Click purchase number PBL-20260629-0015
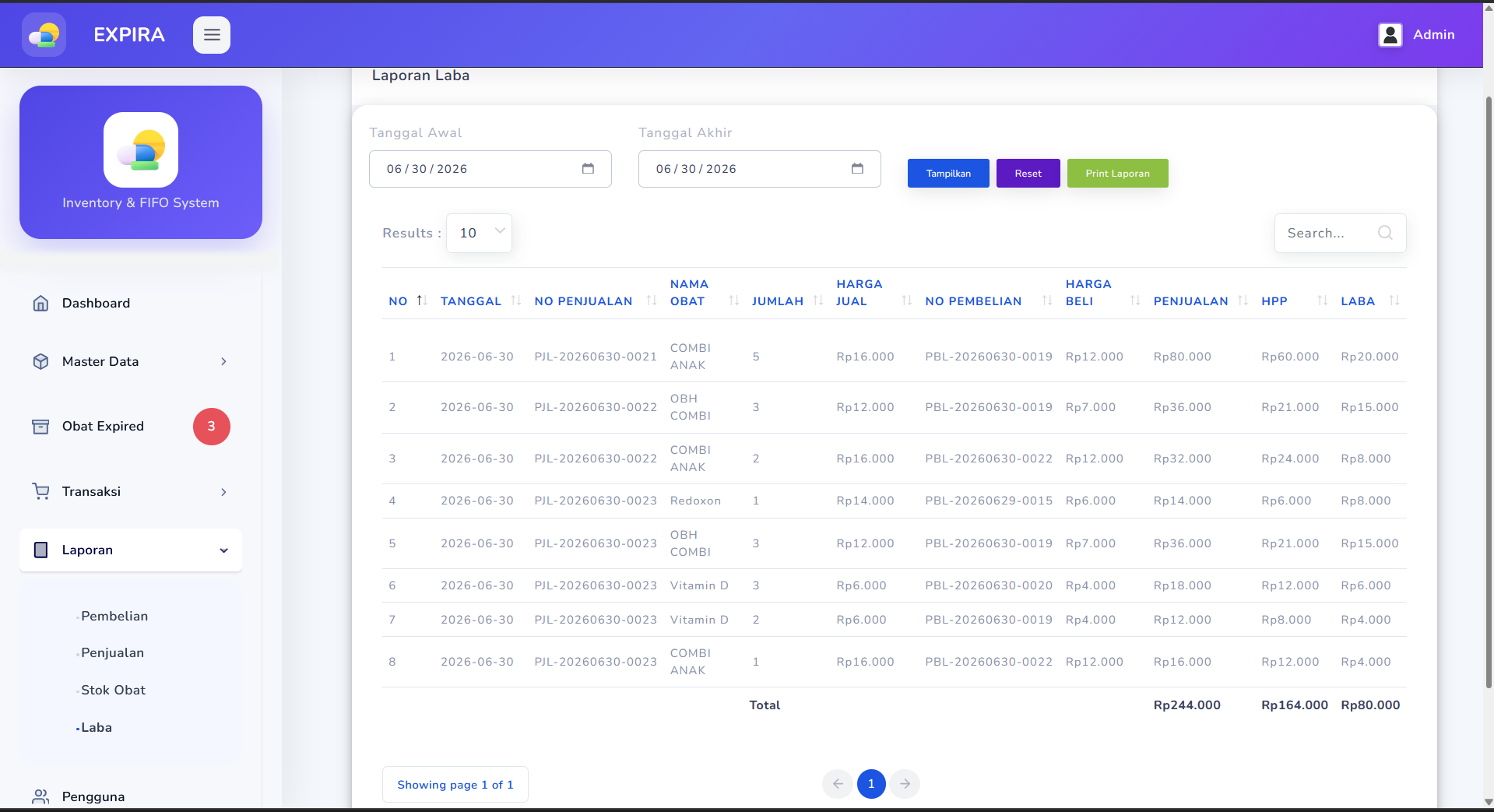This screenshot has height=812, width=1494. coord(989,501)
